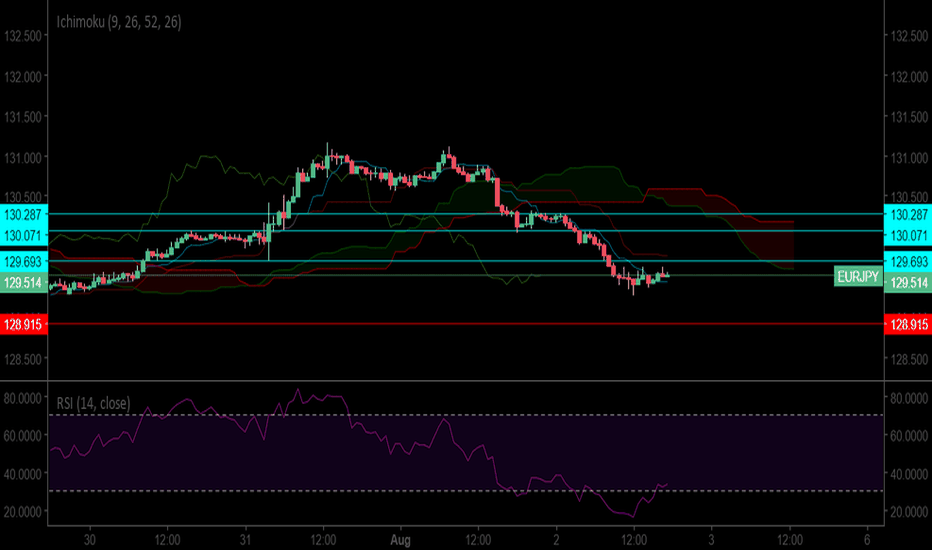Viewport: 932px width, 550px height.
Task: Click the lower dashed RSI oversold line
Action: click(466, 491)
